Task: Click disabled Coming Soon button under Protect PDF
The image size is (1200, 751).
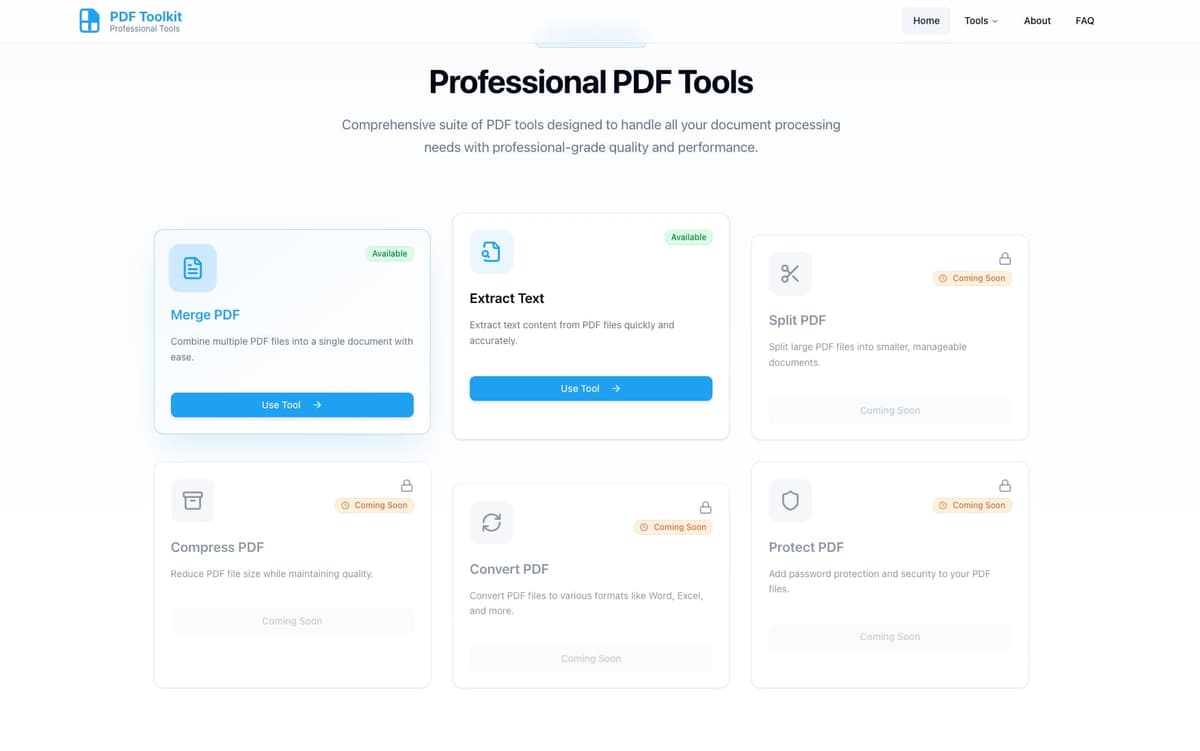Action: click(890, 636)
